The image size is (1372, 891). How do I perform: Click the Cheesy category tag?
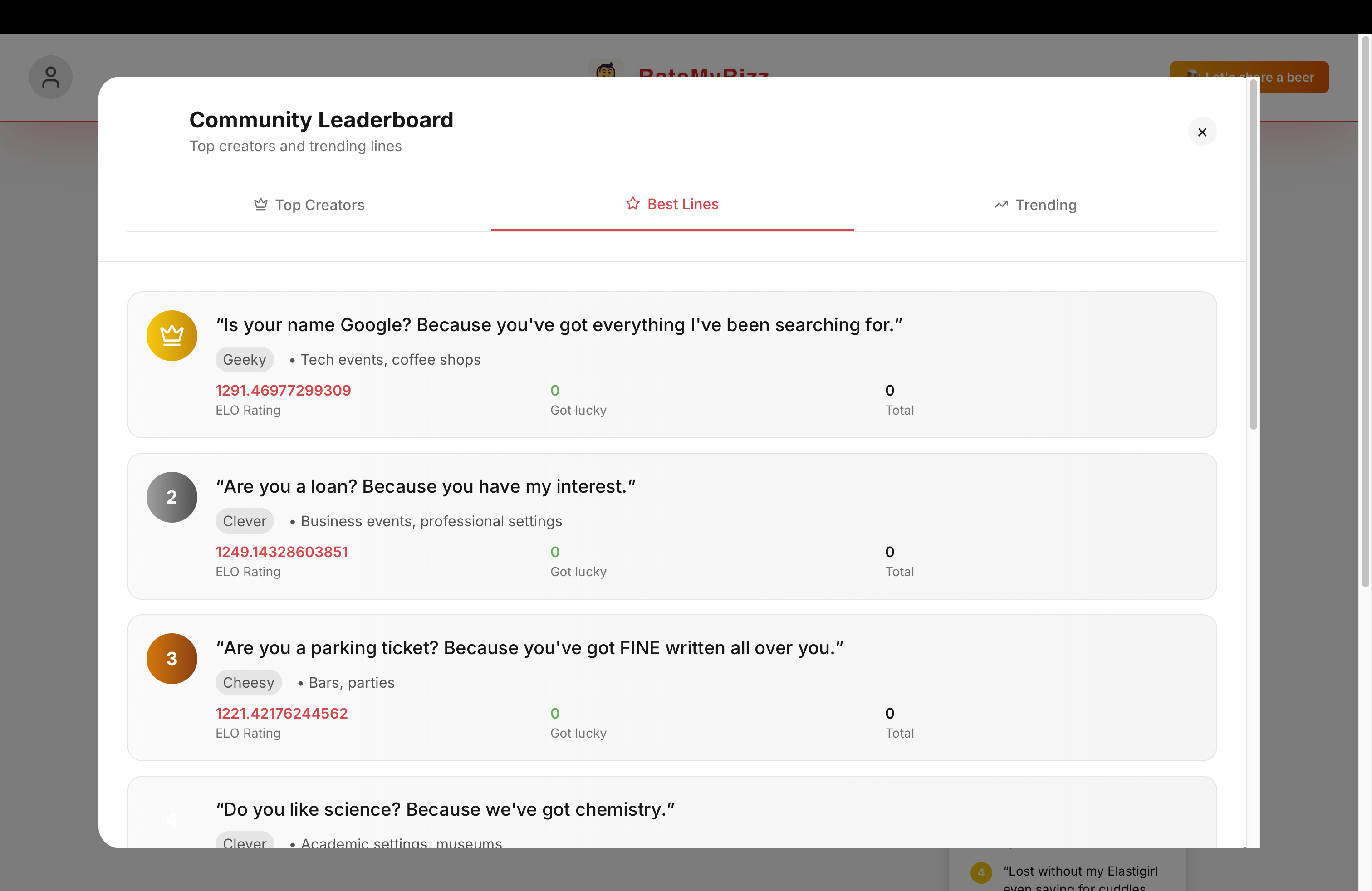point(249,682)
